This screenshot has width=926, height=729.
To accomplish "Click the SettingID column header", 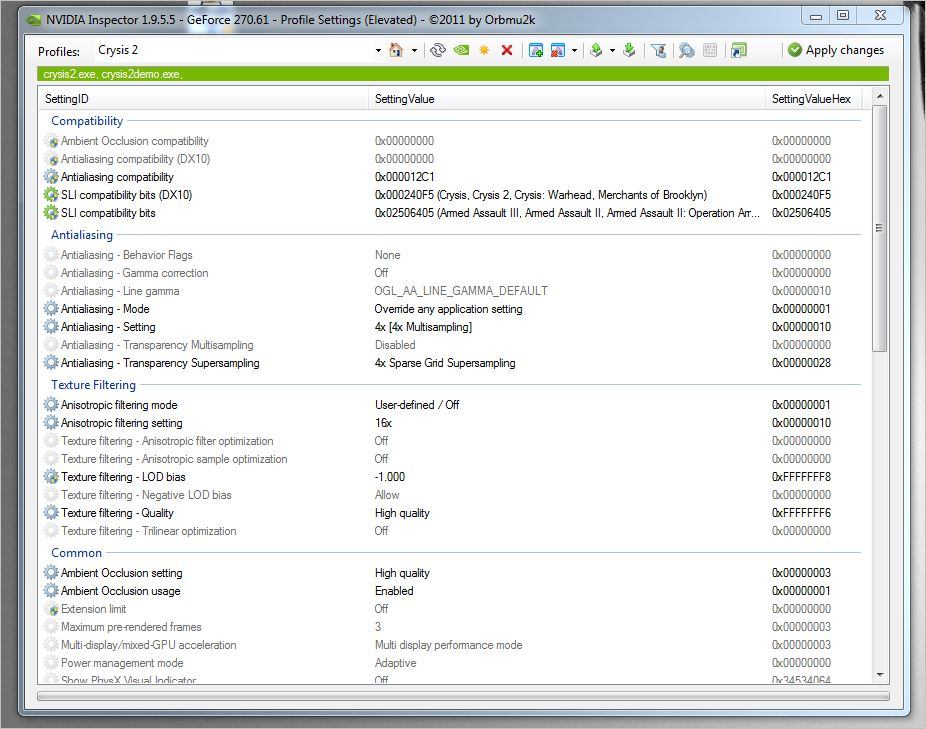I will click(x=203, y=99).
